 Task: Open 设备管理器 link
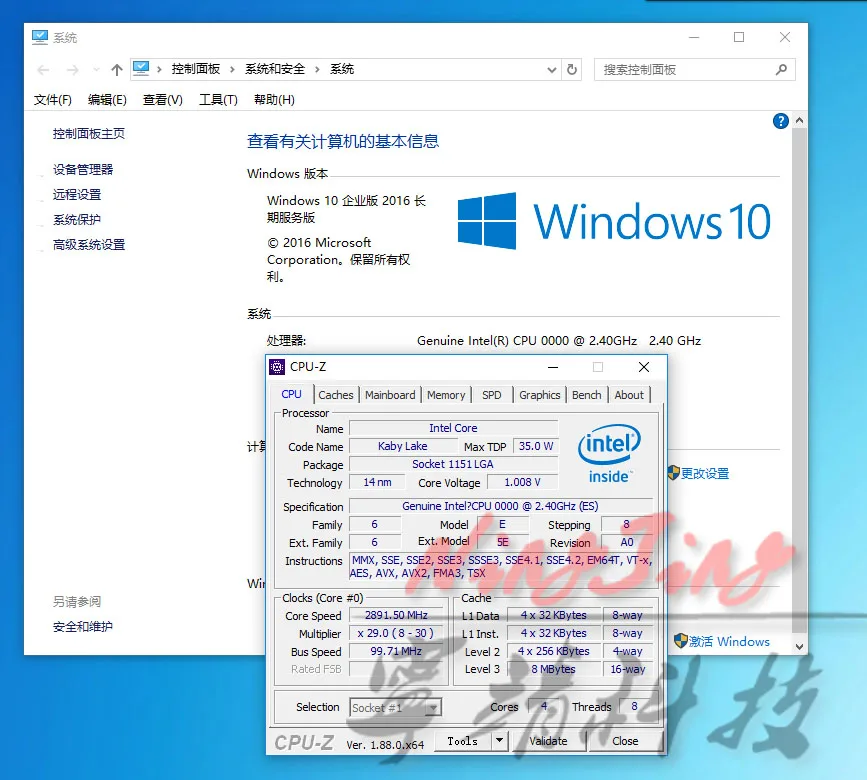point(83,169)
